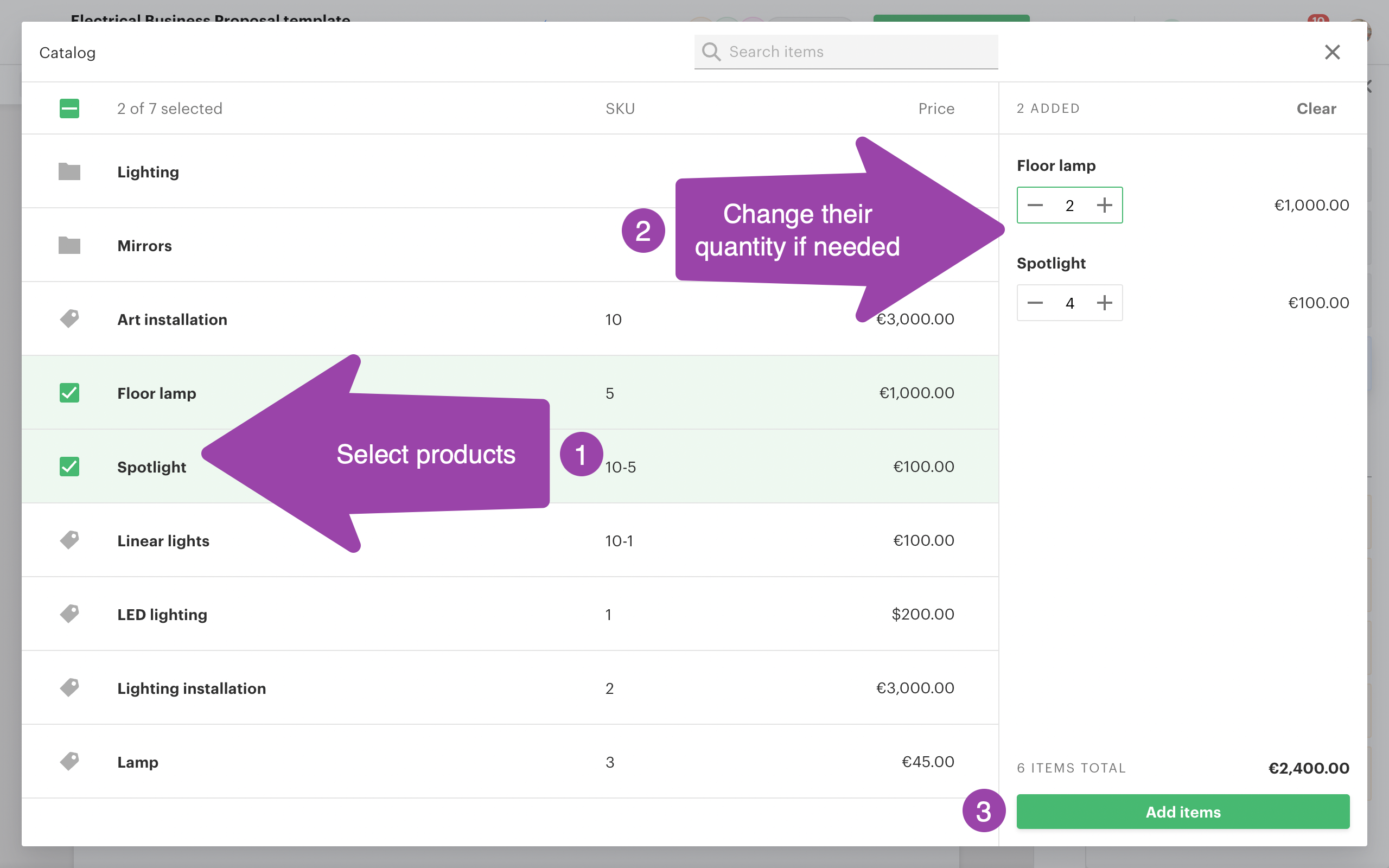Click the Floor lamp row name
The height and width of the screenshot is (868, 1389).
click(157, 393)
